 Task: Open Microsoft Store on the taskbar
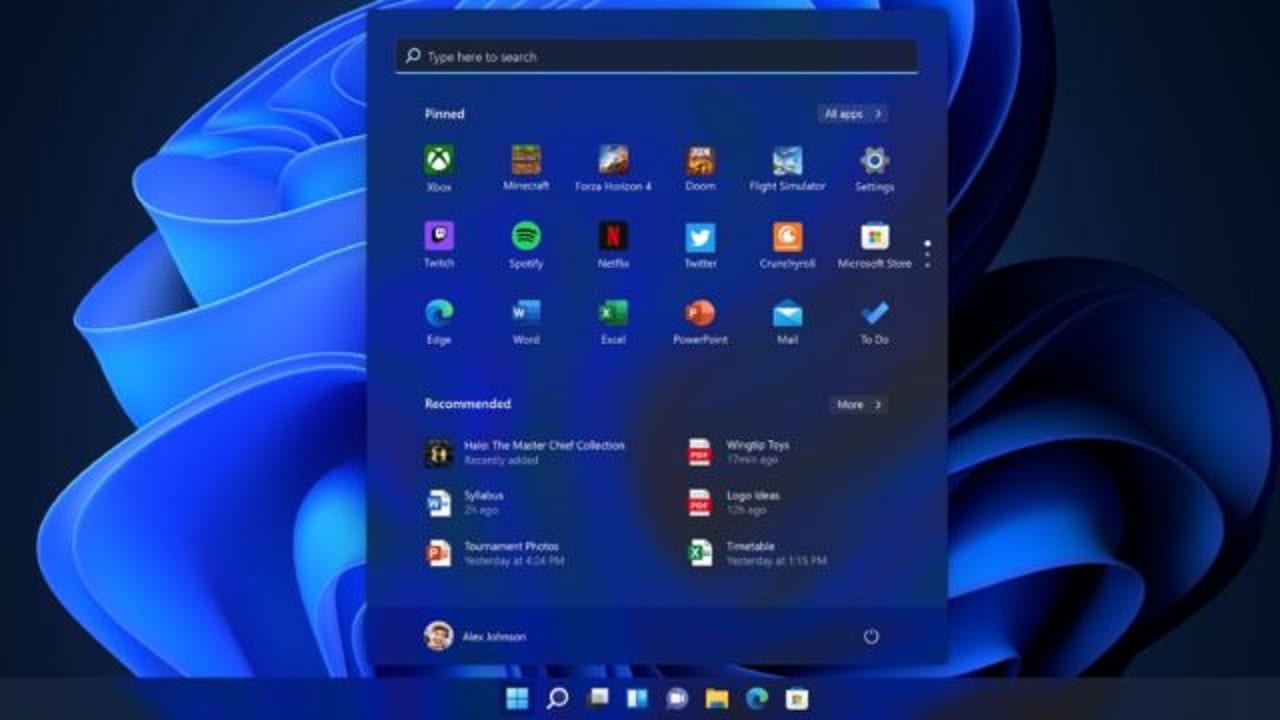[x=796, y=699]
